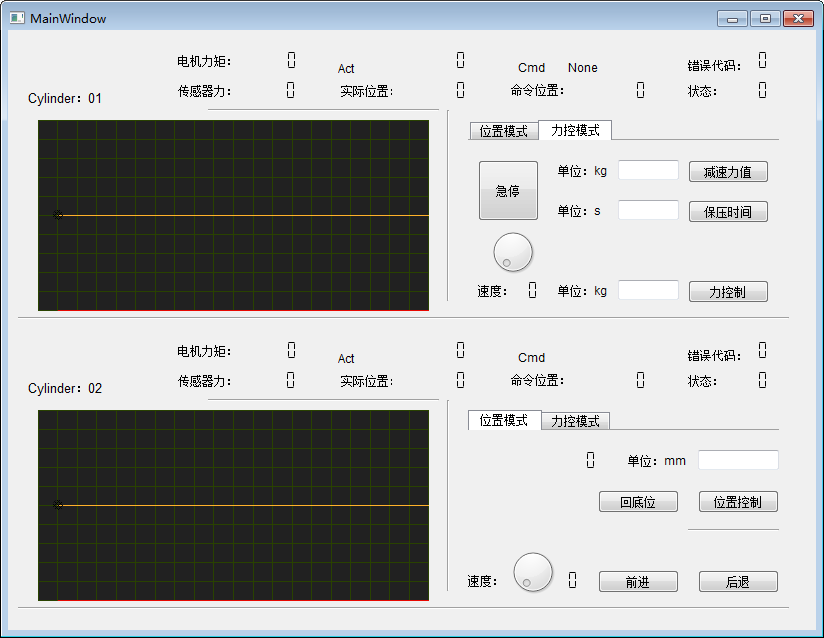
Task: Click the 'Cylinder: 01' label
Action: click(x=65, y=98)
